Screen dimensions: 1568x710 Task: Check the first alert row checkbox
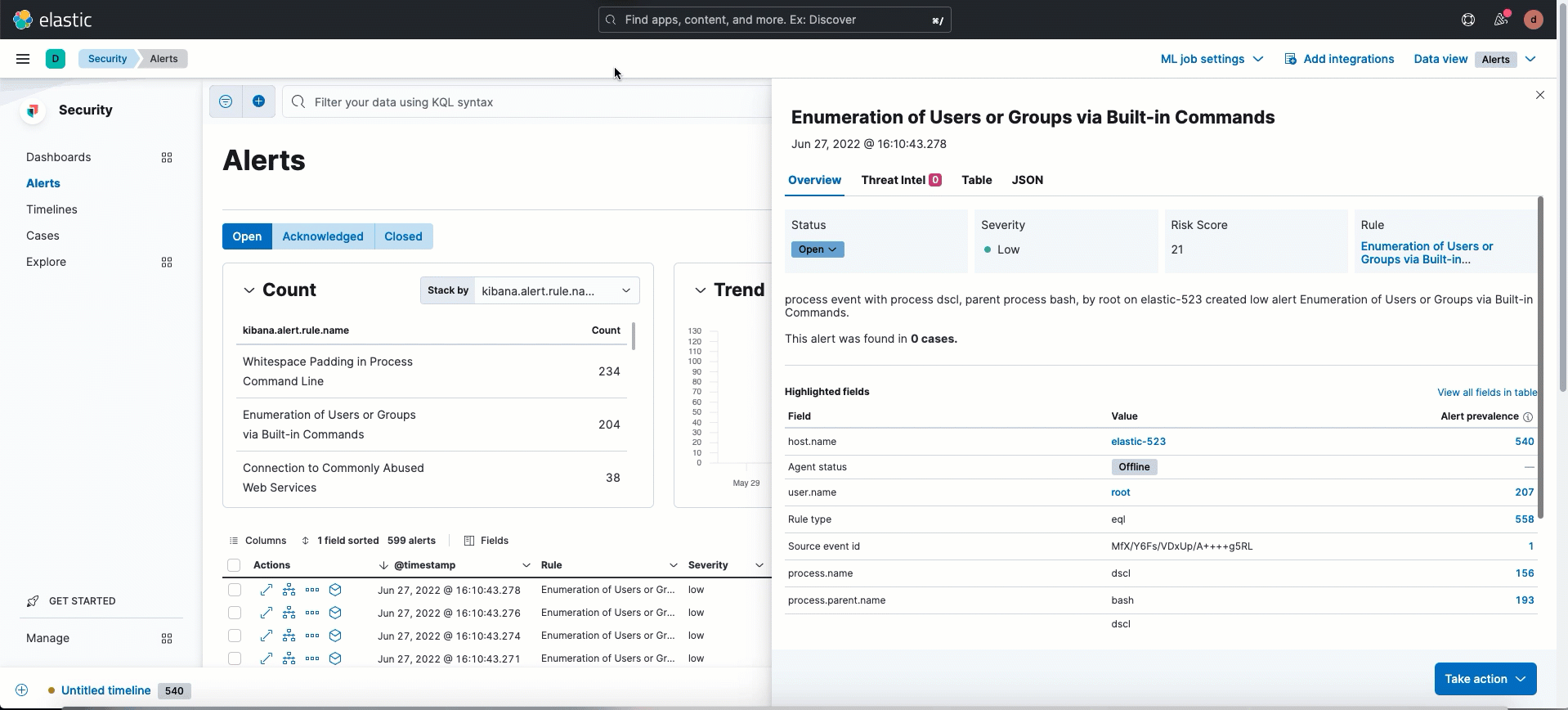click(235, 590)
